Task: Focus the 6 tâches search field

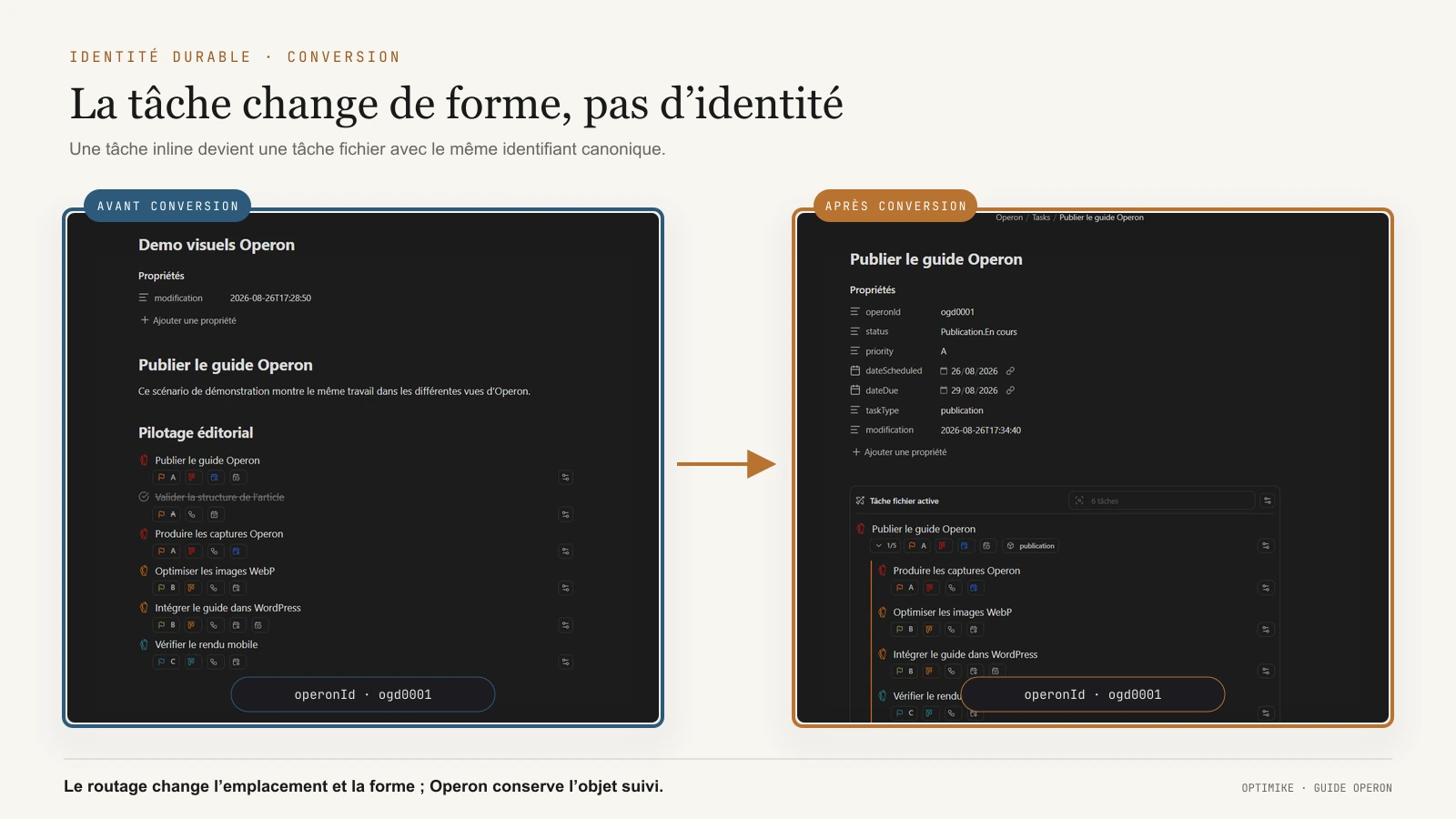Action: click(x=1162, y=500)
